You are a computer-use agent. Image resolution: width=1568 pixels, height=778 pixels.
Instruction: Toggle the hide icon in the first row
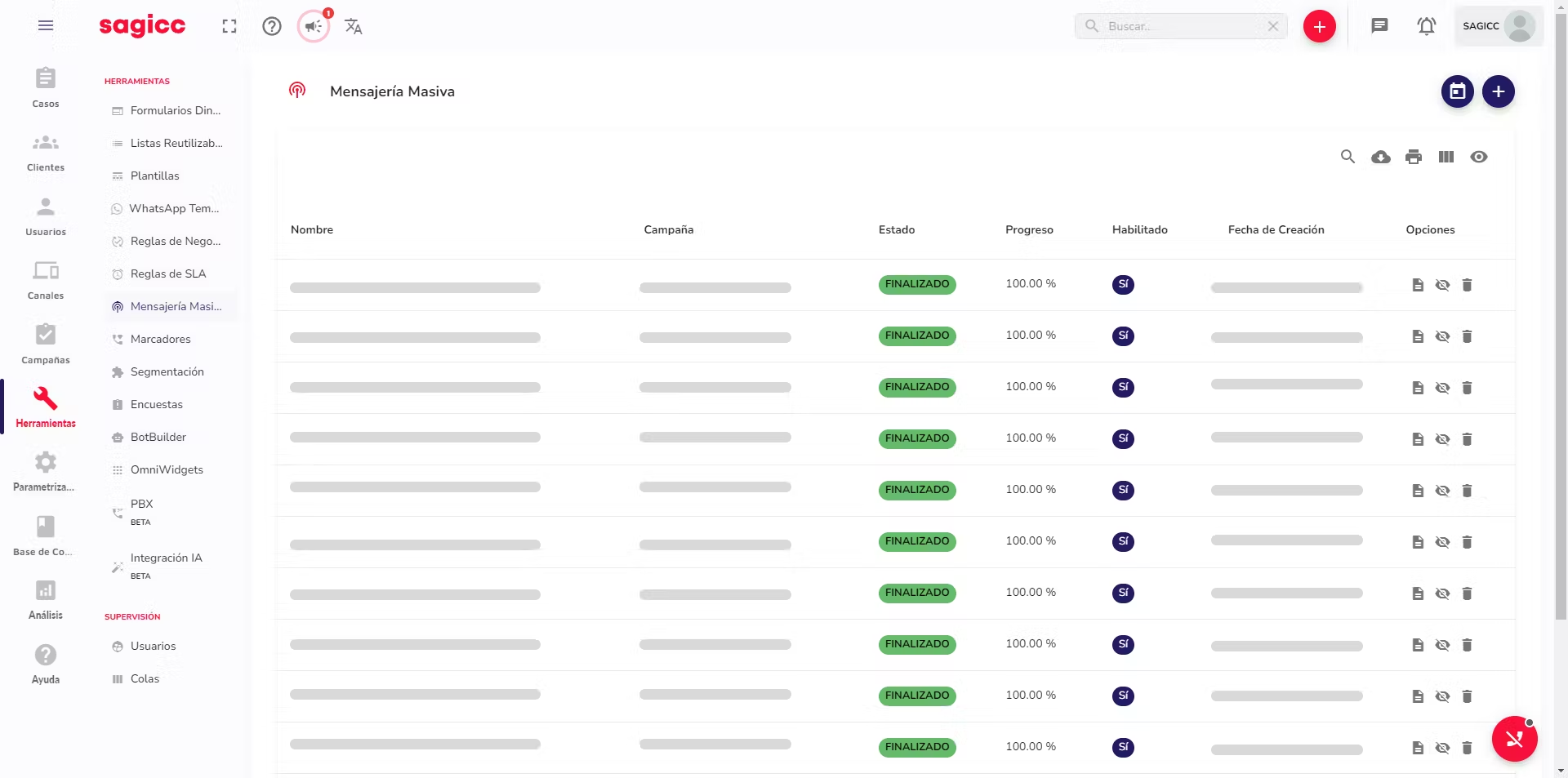click(1442, 285)
